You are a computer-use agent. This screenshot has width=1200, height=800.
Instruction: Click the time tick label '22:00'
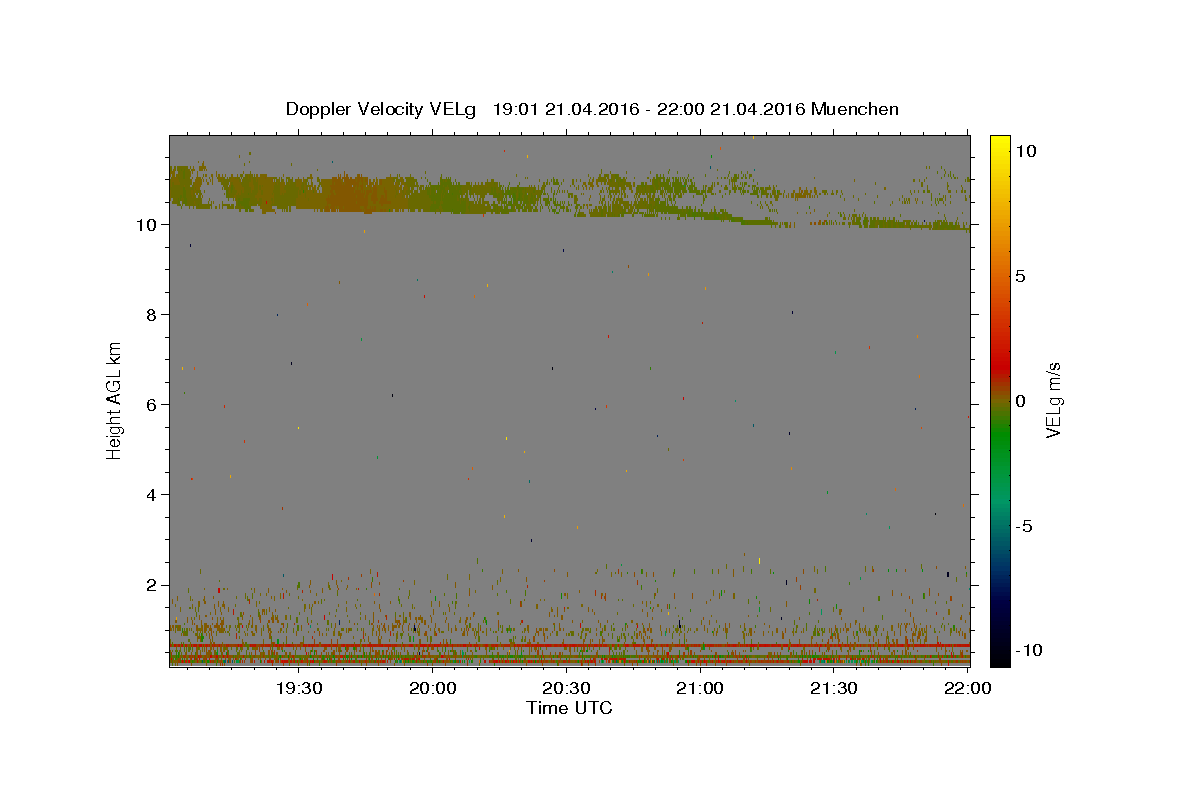click(x=967, y=688)
